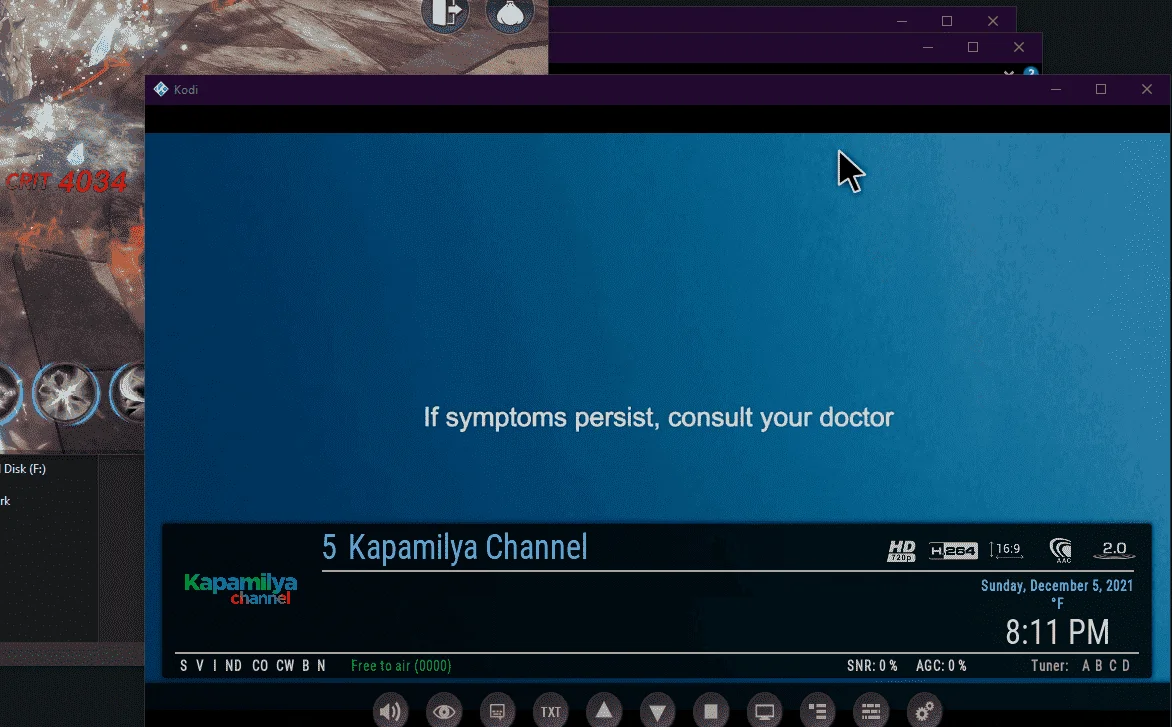Image resolution: width=1172 pixels, height=727 pixels.
Task: Open the channel list icon in OSD
Action: pyautogui.click(x=818, y=711)
